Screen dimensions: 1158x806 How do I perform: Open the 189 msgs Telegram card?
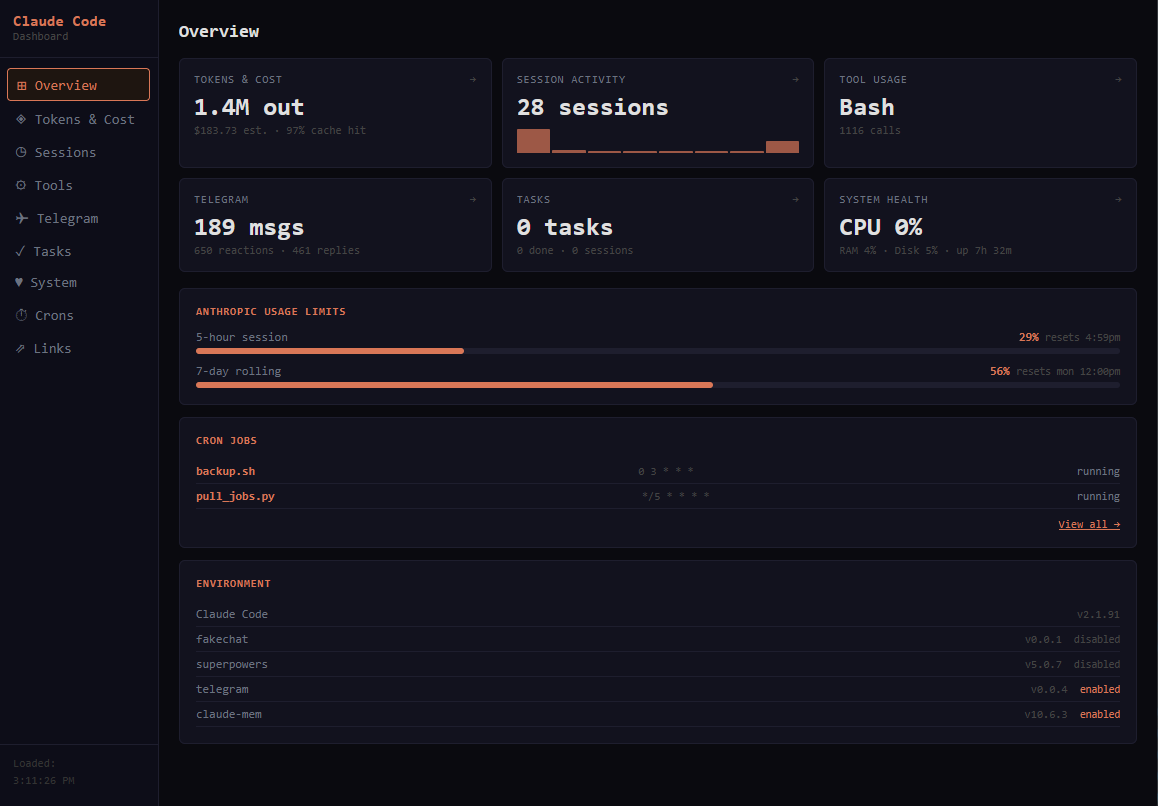coord(335,225)
